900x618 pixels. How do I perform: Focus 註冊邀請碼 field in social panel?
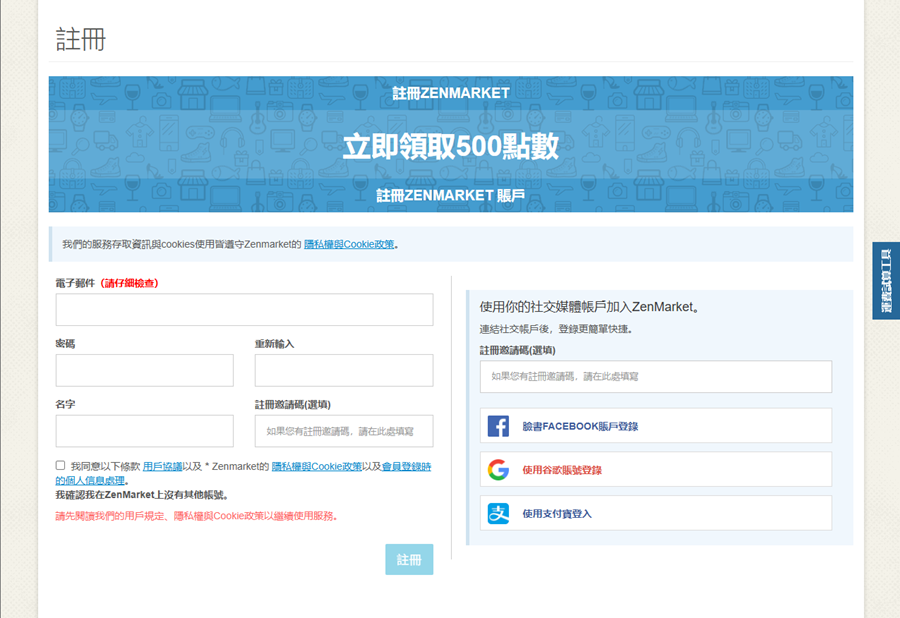tap(655, 376)
